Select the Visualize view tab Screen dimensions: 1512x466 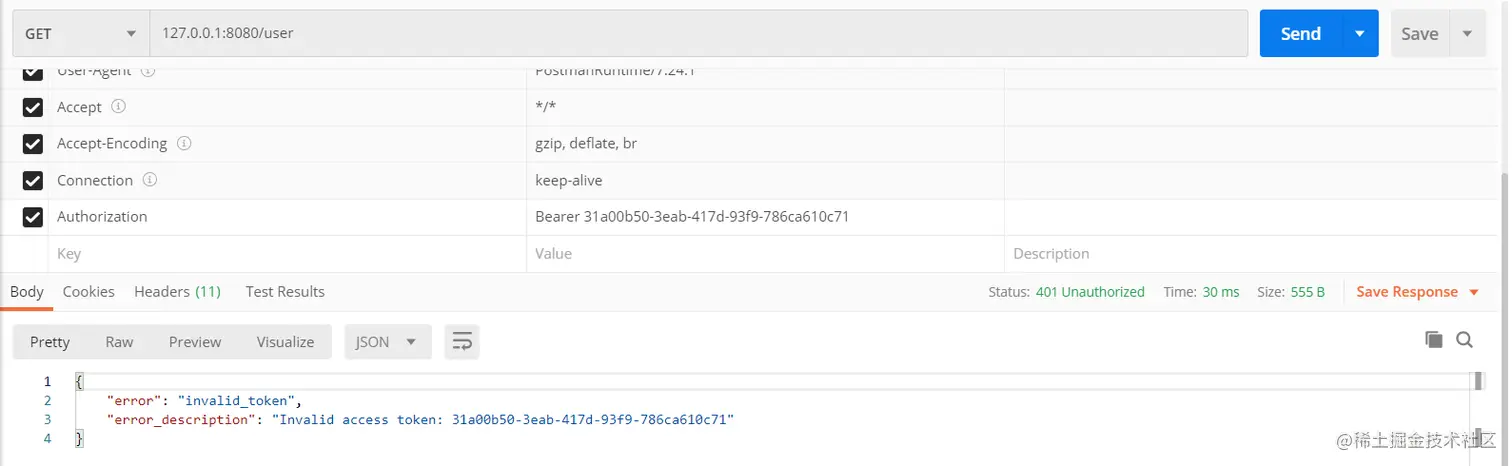click(x=285, y=342)
